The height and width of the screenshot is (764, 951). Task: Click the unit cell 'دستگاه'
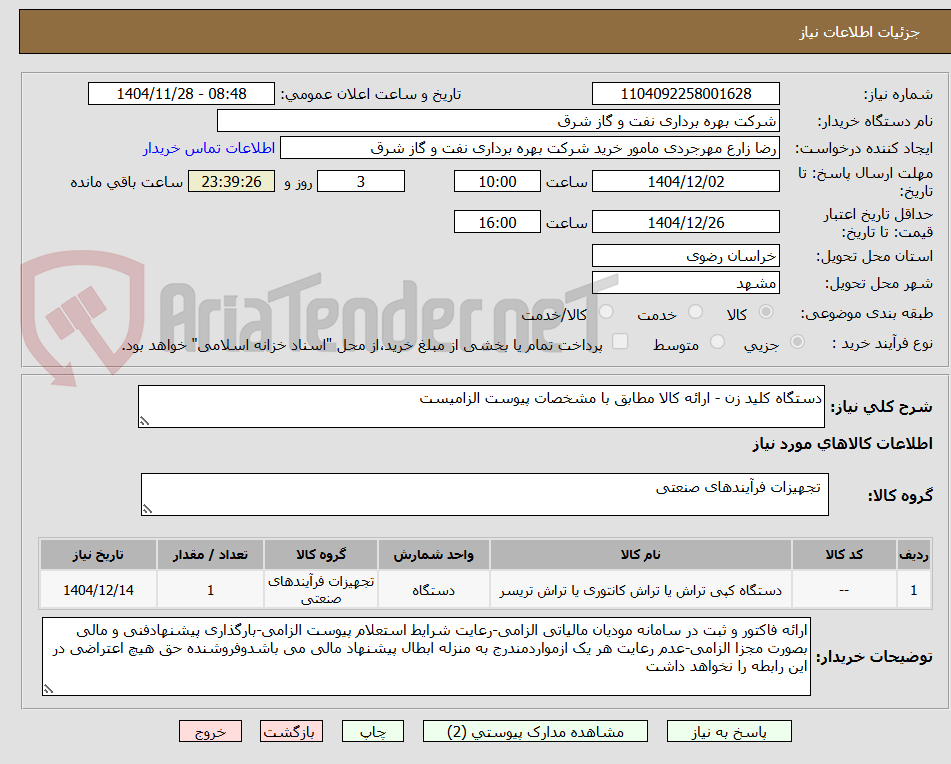pyautogui.click(x=434, y=590)
